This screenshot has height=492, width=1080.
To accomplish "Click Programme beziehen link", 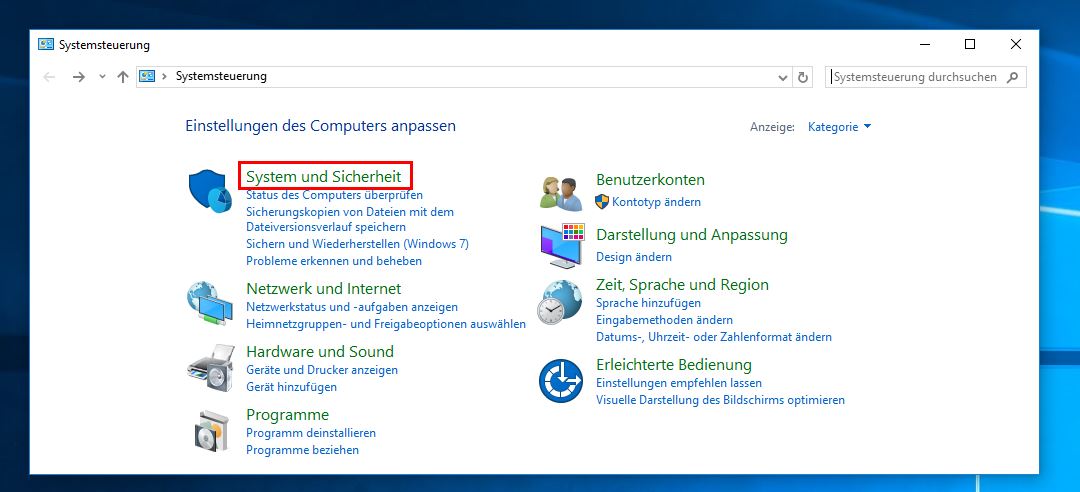I will click(x=302, y=450).
